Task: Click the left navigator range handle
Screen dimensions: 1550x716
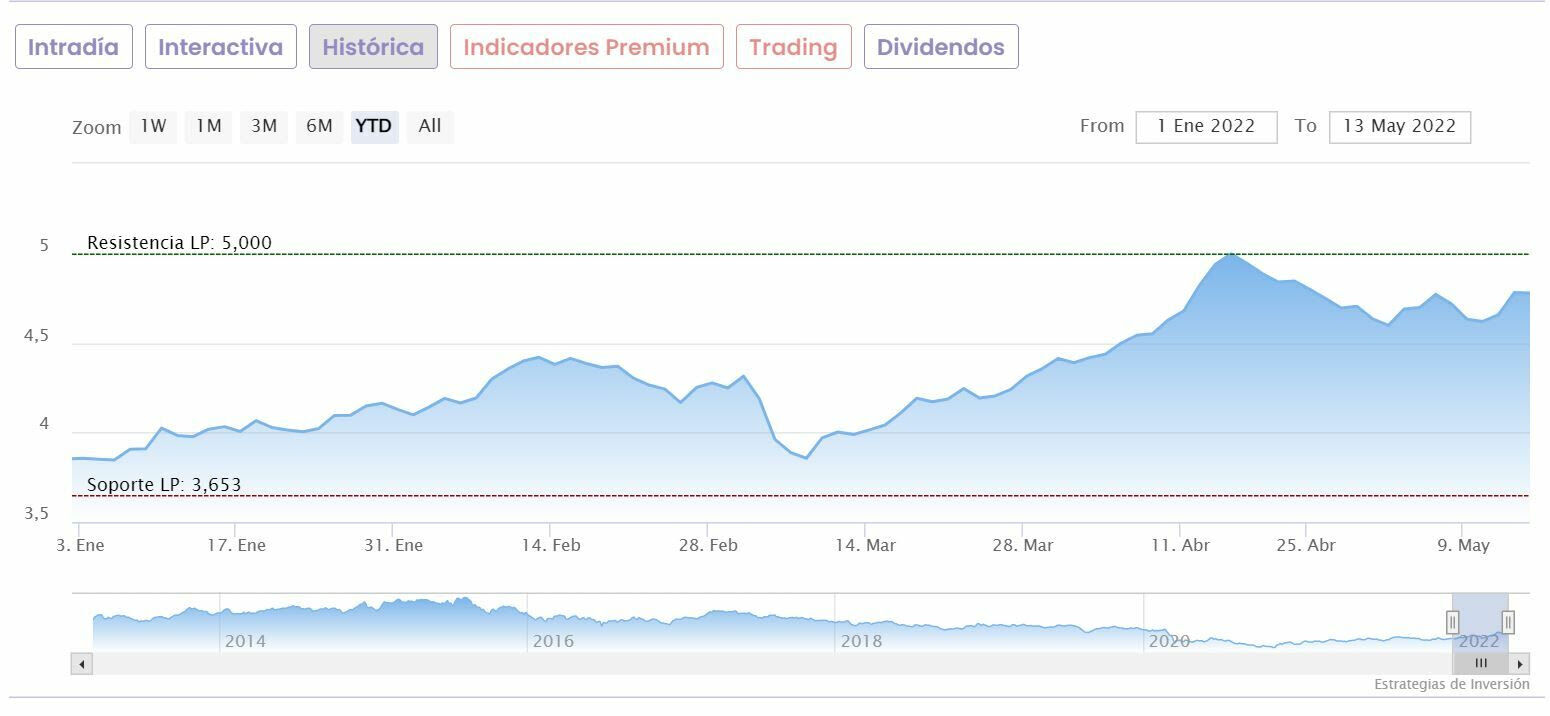Action: 1452,622
